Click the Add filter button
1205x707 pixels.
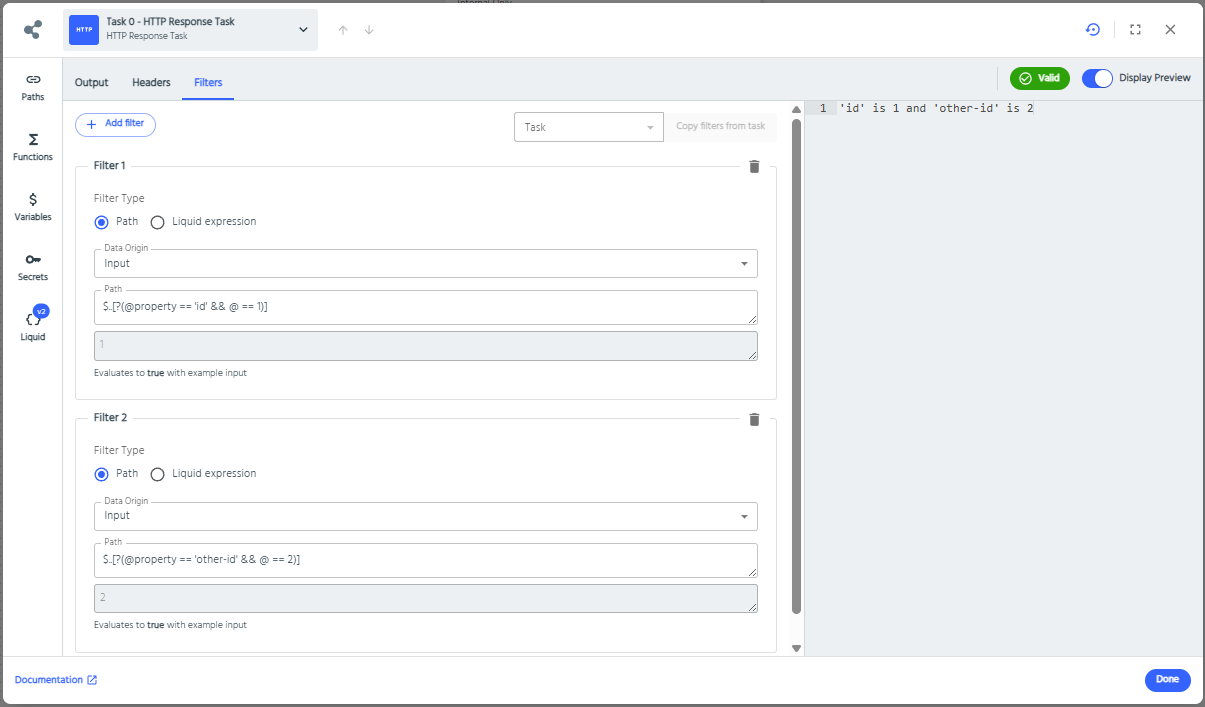115,124
